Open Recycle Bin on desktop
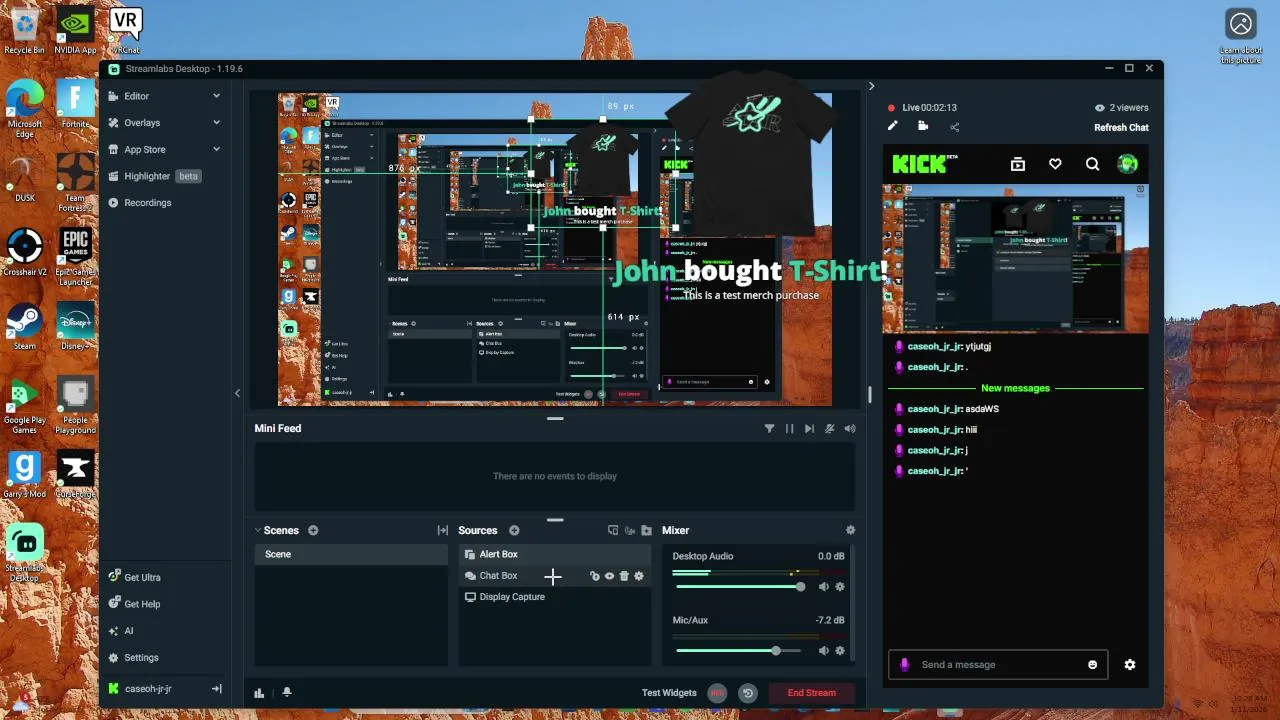The image size is (1280, 720). click(24, 30)
